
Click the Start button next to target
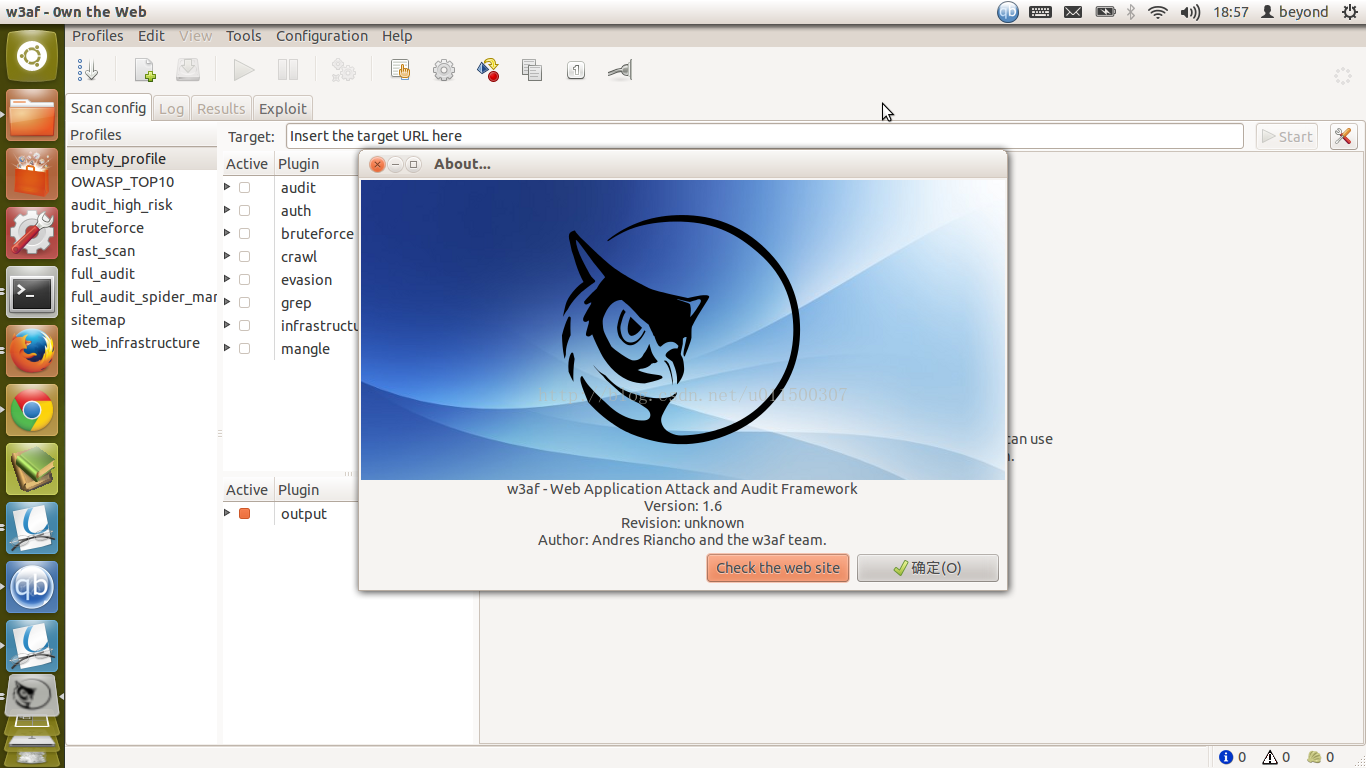(x=1286, y=137)
